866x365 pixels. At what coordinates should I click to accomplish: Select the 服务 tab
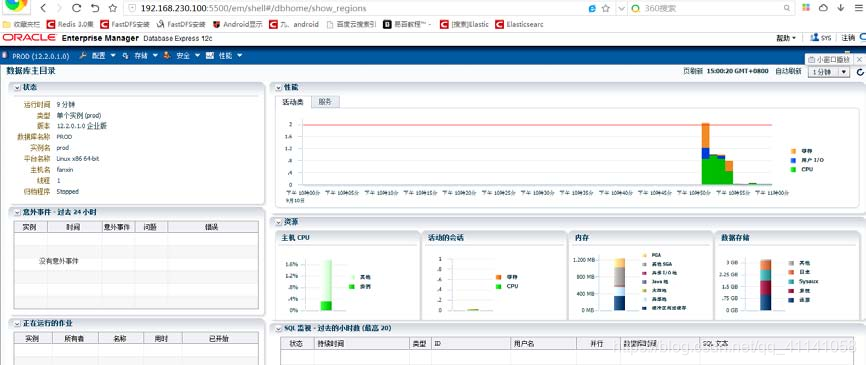[x=325, y=102]
